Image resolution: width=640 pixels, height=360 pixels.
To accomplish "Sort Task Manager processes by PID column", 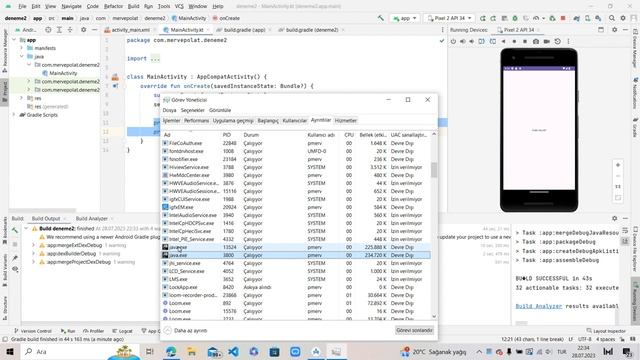I will [x=227, y=135].
